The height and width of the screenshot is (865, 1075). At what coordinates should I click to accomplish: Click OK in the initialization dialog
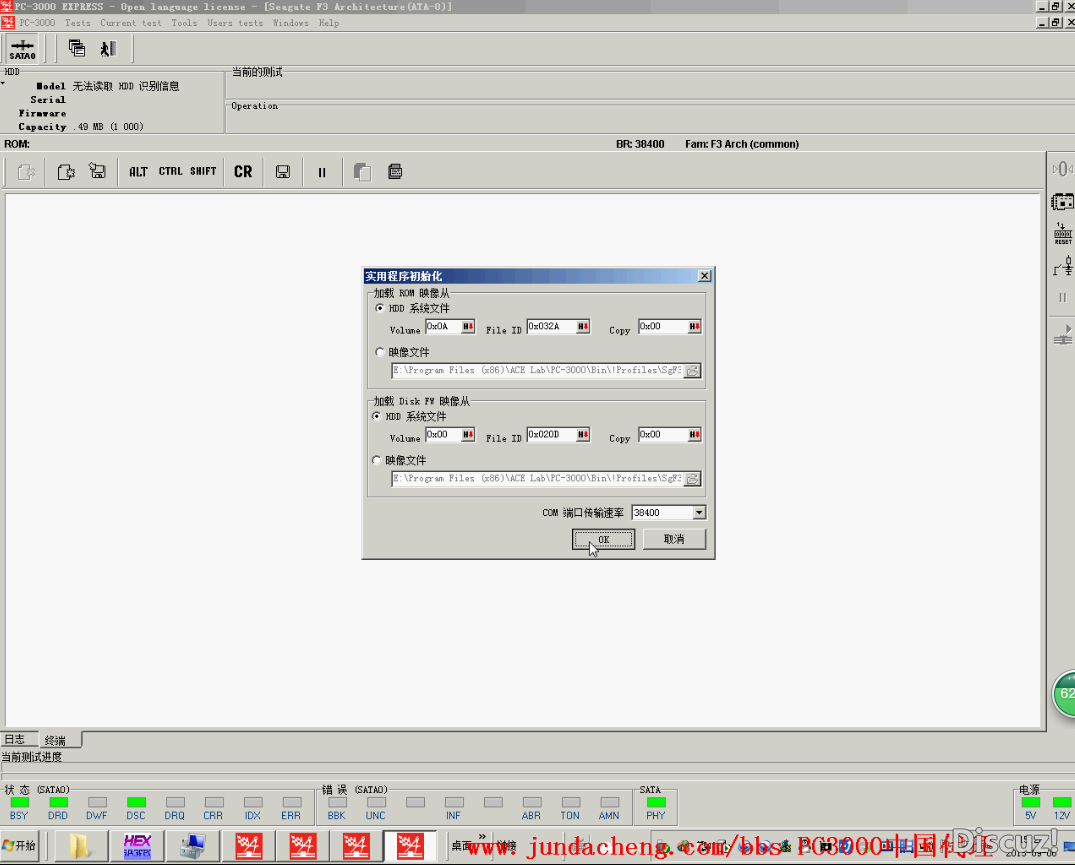[603, 539]
